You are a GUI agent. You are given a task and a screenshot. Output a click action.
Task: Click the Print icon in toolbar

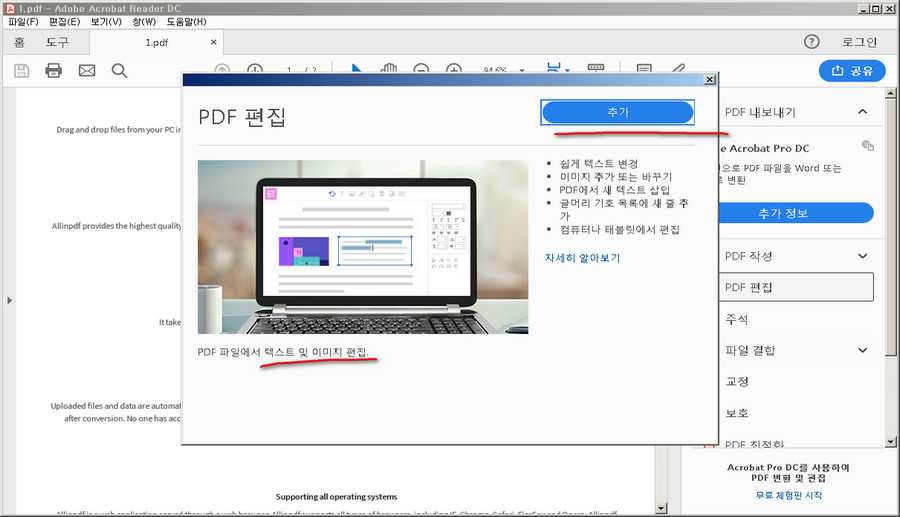tap(53, 71)
